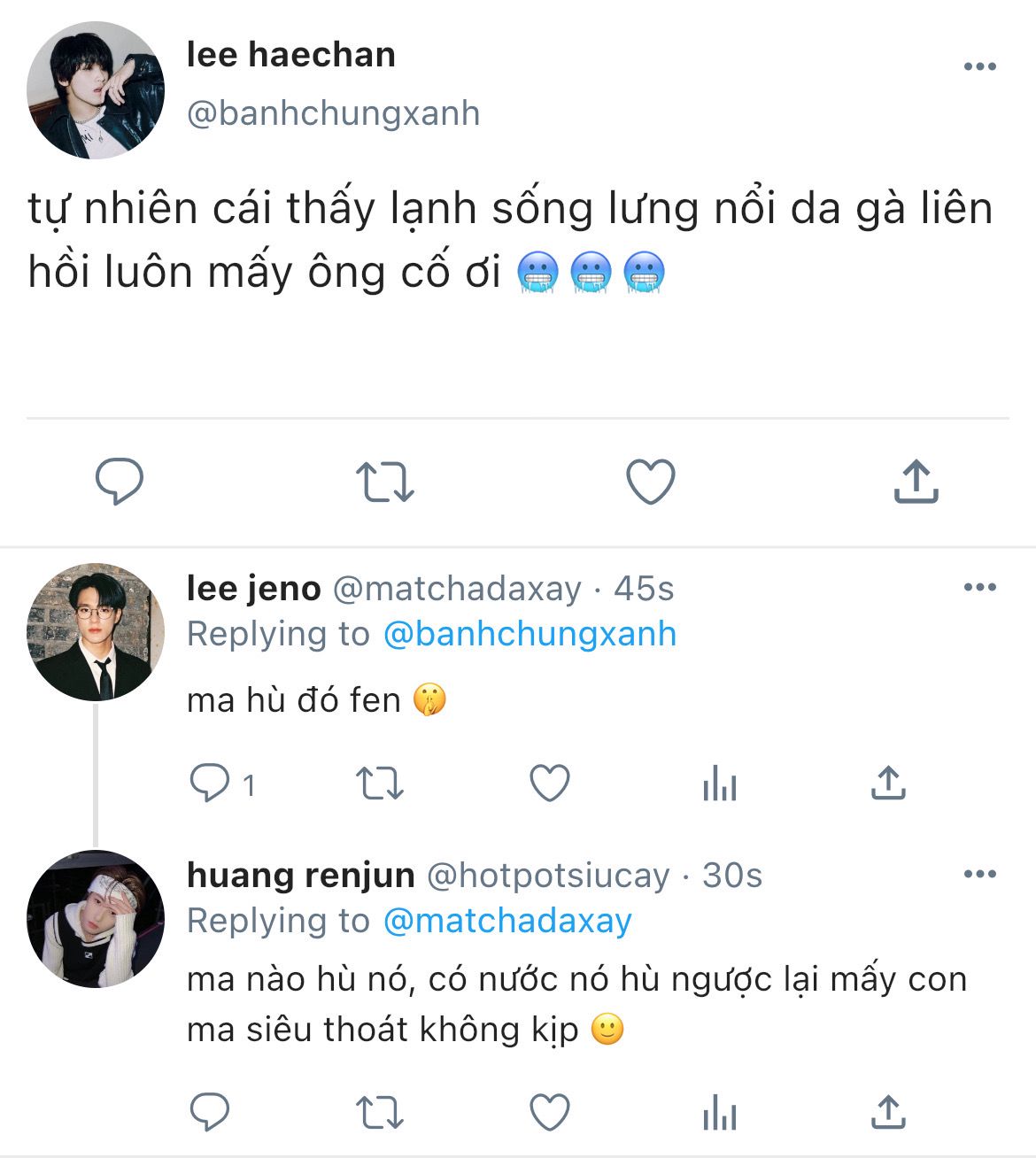This screenshot has height=1158, width=1036.
Task: View analytics for lee jeno's reply
Action: [x=719, y=784]
